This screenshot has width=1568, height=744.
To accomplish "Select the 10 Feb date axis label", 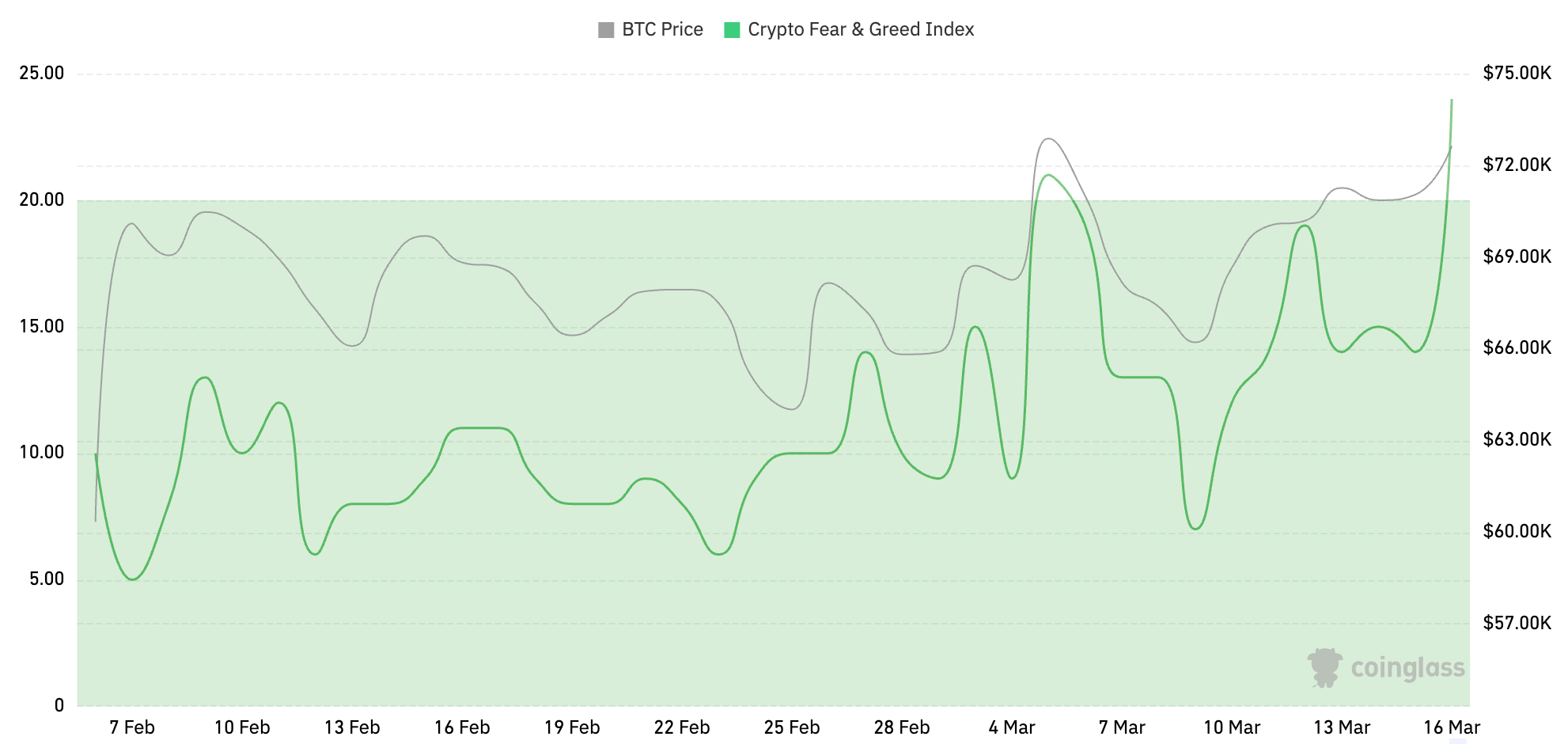I will 242,727.
